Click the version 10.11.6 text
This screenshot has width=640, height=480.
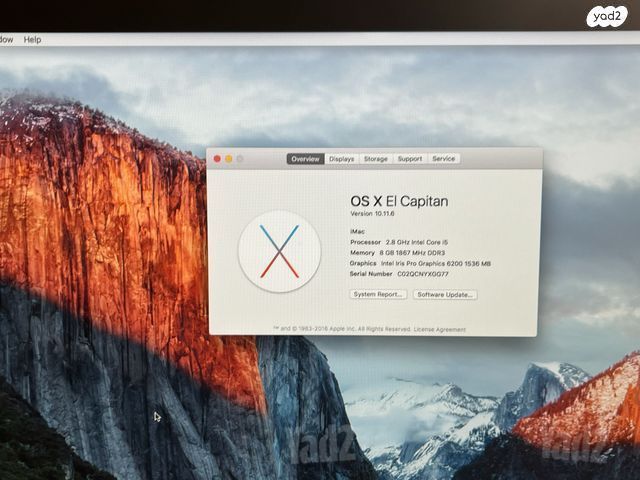(372, 213)
